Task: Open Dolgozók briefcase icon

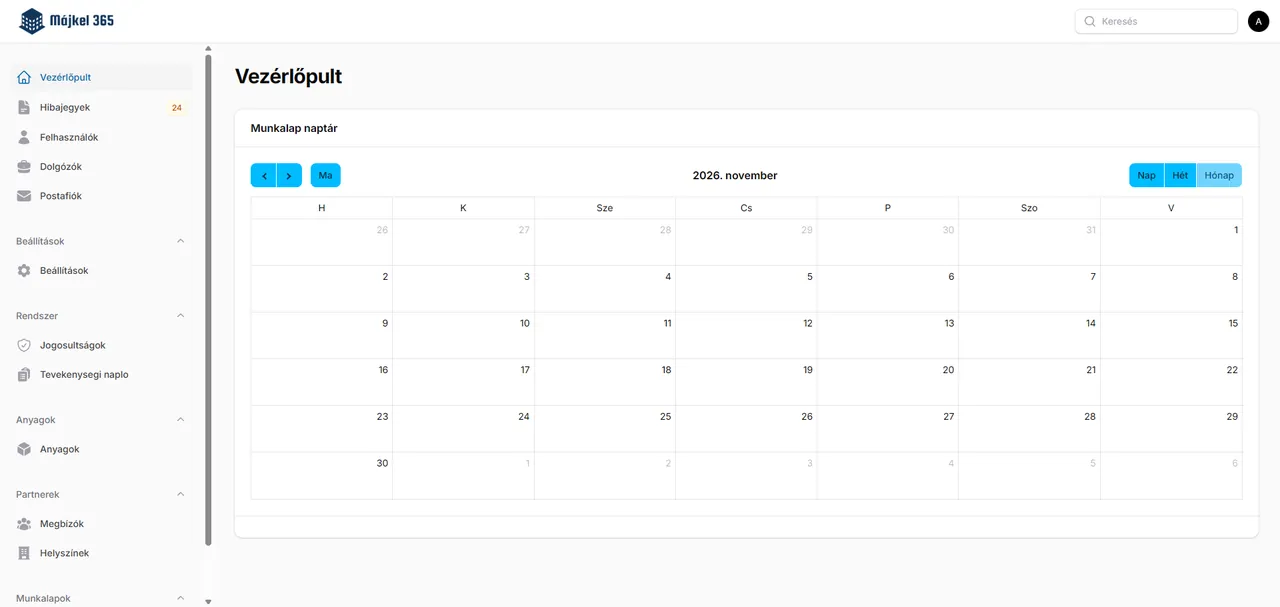Action: 24,166
